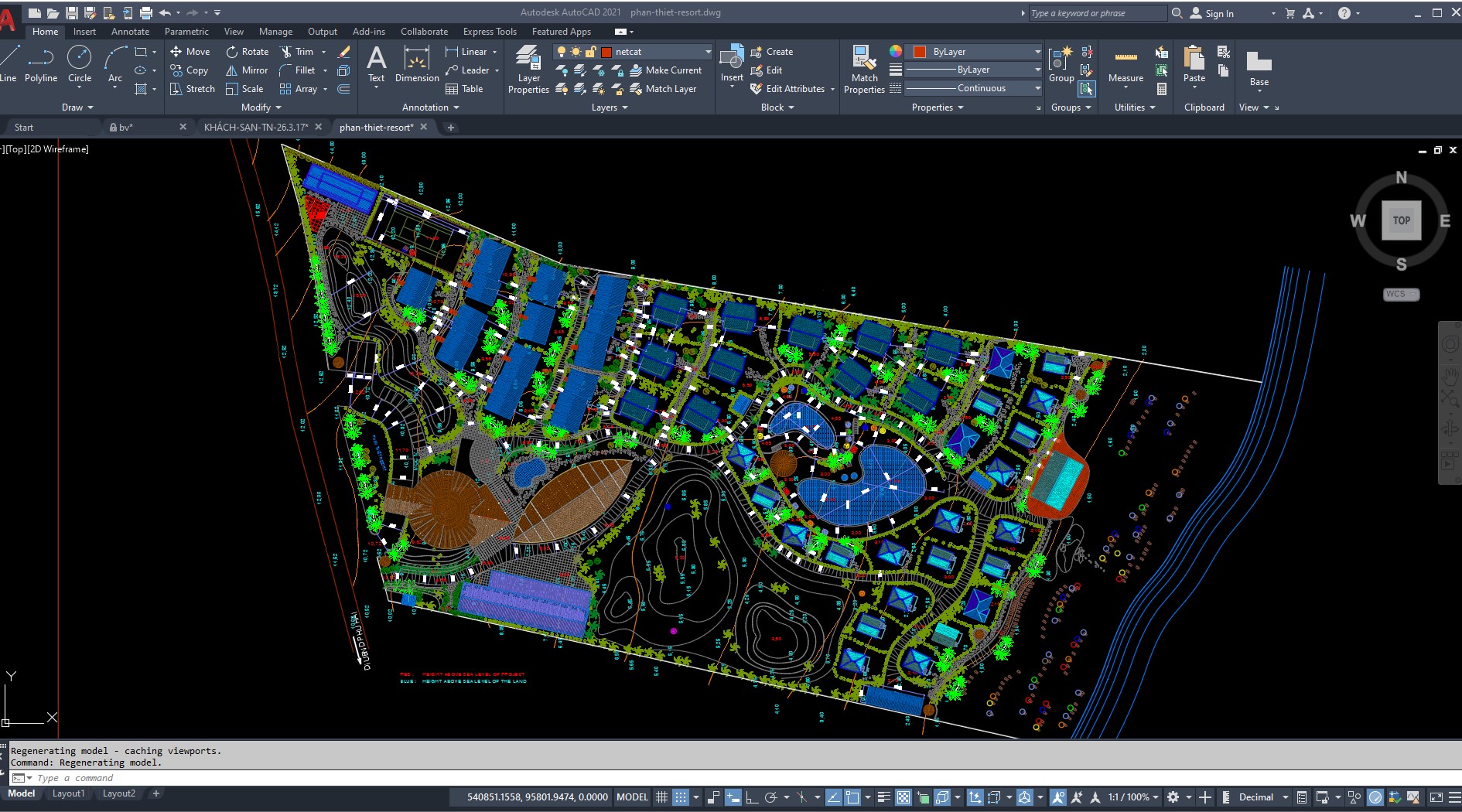Image resolution: width=1462 pixels, height=812 pixels.
Task: Click the Sign In link
Action: [1219, 12]
